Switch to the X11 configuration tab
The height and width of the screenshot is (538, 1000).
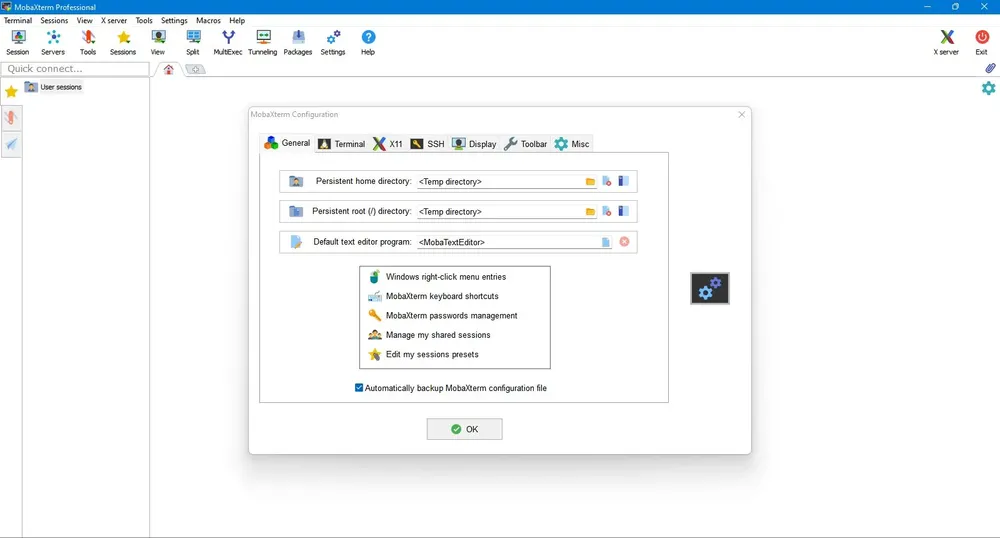point(388,144)
